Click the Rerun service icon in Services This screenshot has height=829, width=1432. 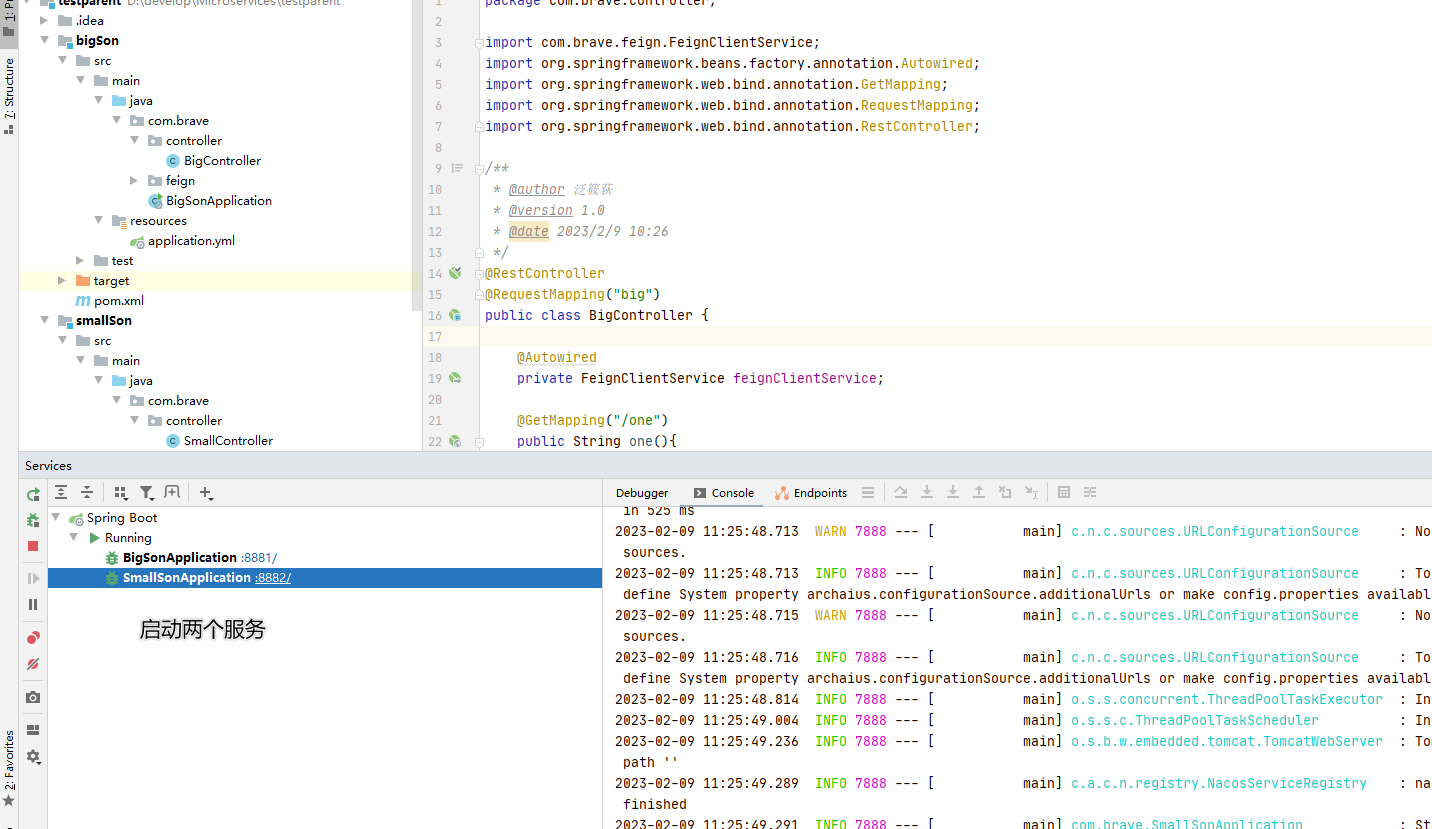(33, 494)
